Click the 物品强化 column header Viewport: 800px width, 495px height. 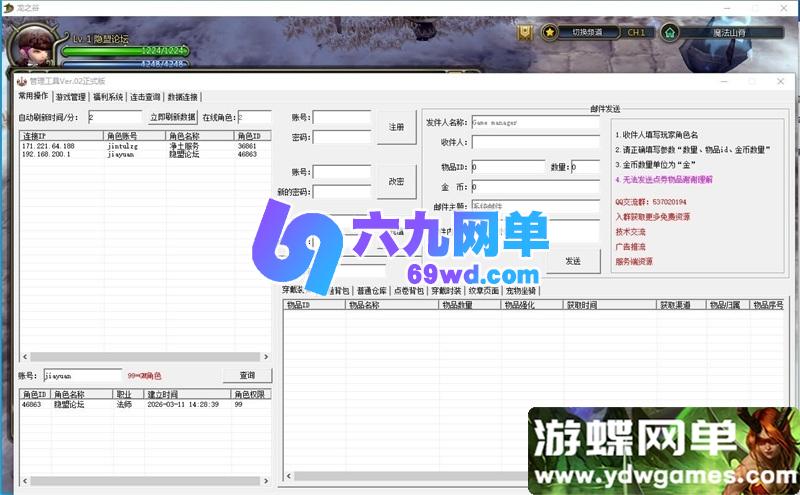[x=532, y=305]
